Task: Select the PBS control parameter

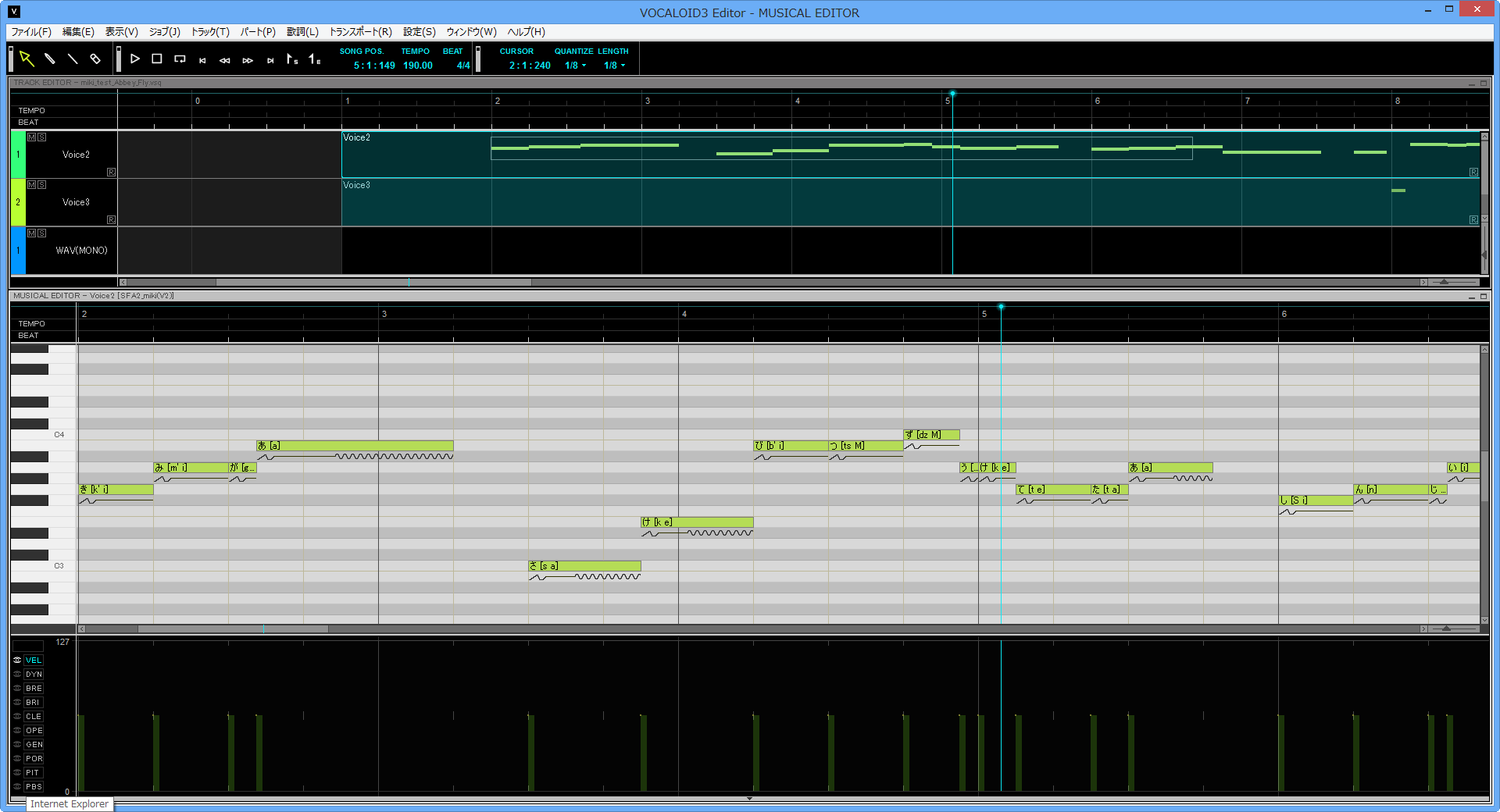Action: click(x=34, y=787)
